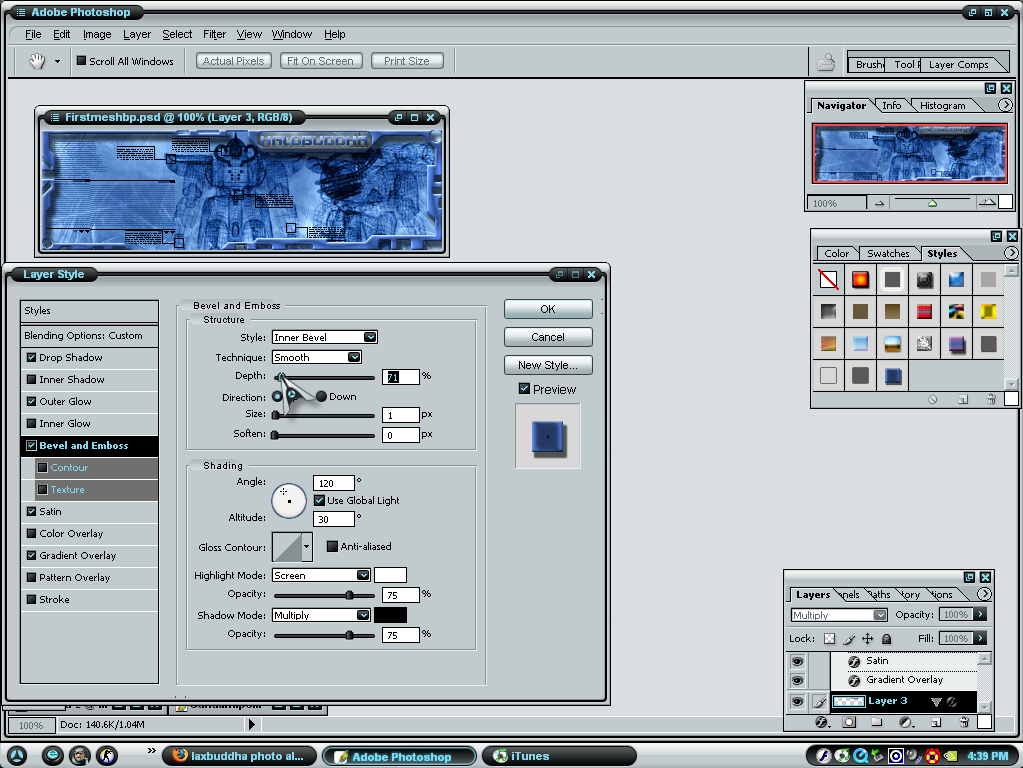This screenshot has height=768, width=1023.
Task: Collapse Layer 3 effects list triangle
Action: 936,702
